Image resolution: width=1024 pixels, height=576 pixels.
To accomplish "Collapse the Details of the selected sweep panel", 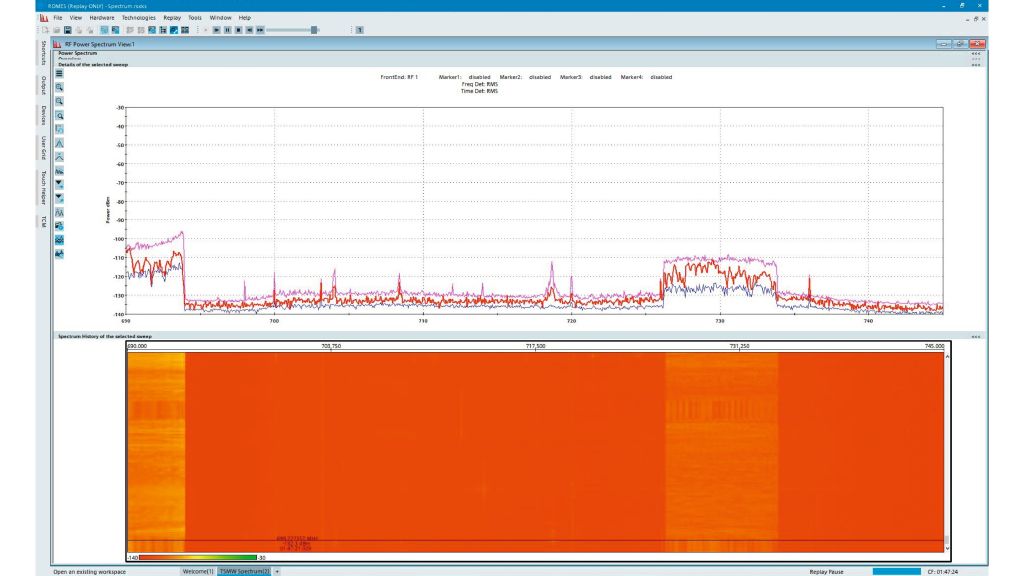I will [x=975, y=65].
